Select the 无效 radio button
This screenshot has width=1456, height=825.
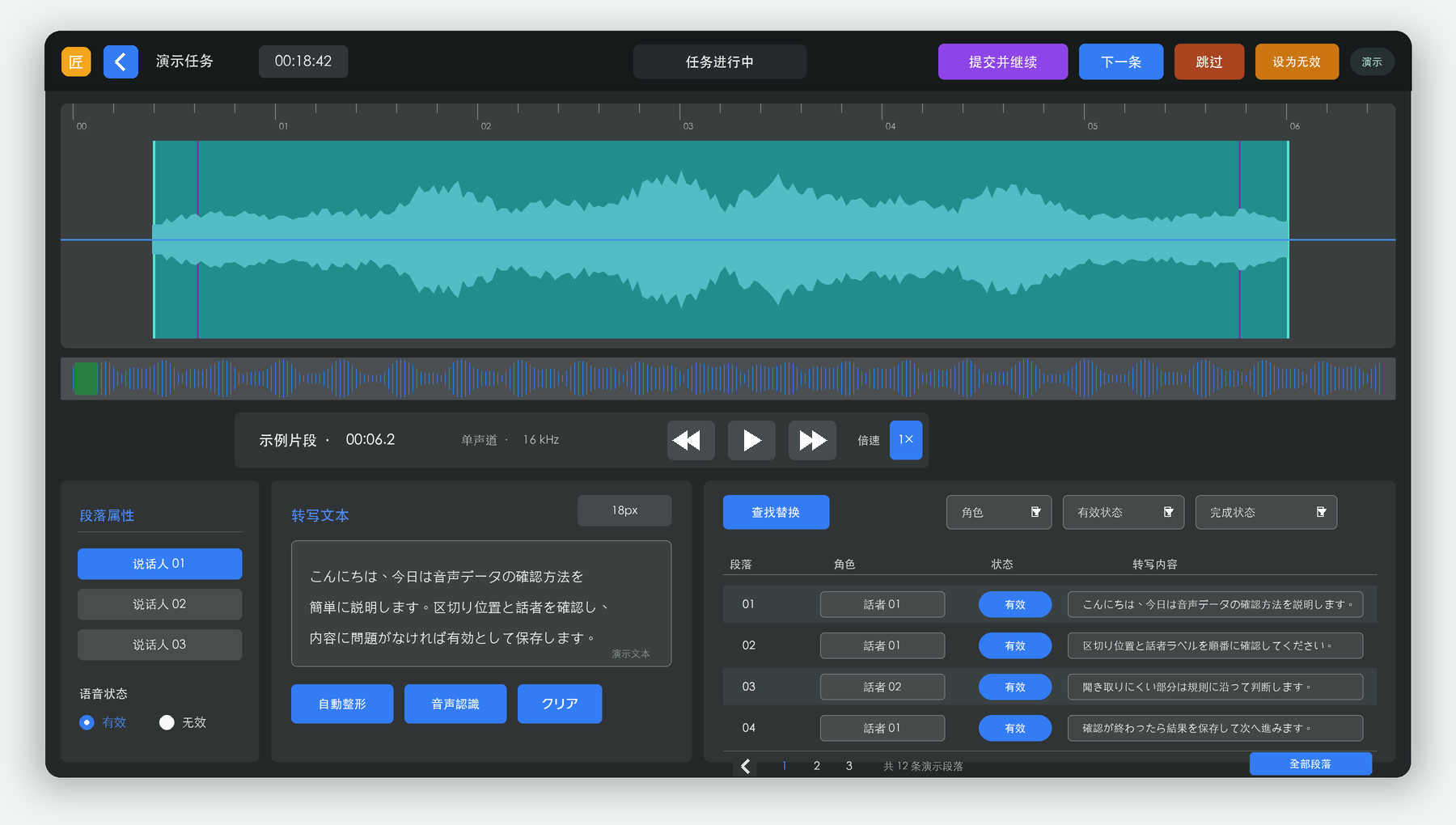[167, 722]
